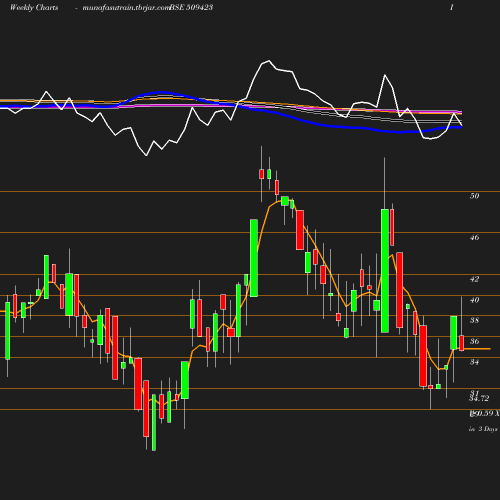Click the price label '46'
The height and width of the screenshot is (500, 500).
click(474, 237)
